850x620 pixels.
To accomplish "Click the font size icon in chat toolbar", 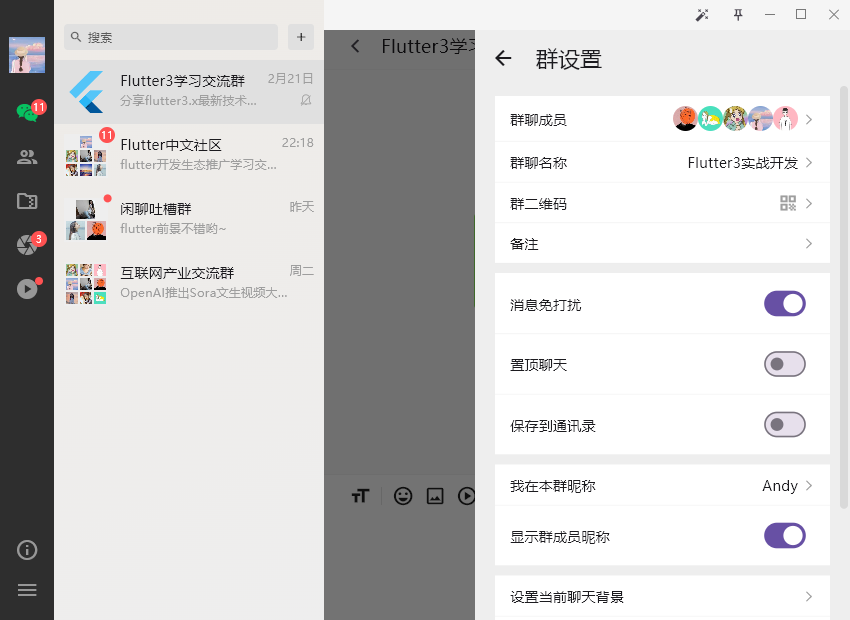I will [360, 496].
